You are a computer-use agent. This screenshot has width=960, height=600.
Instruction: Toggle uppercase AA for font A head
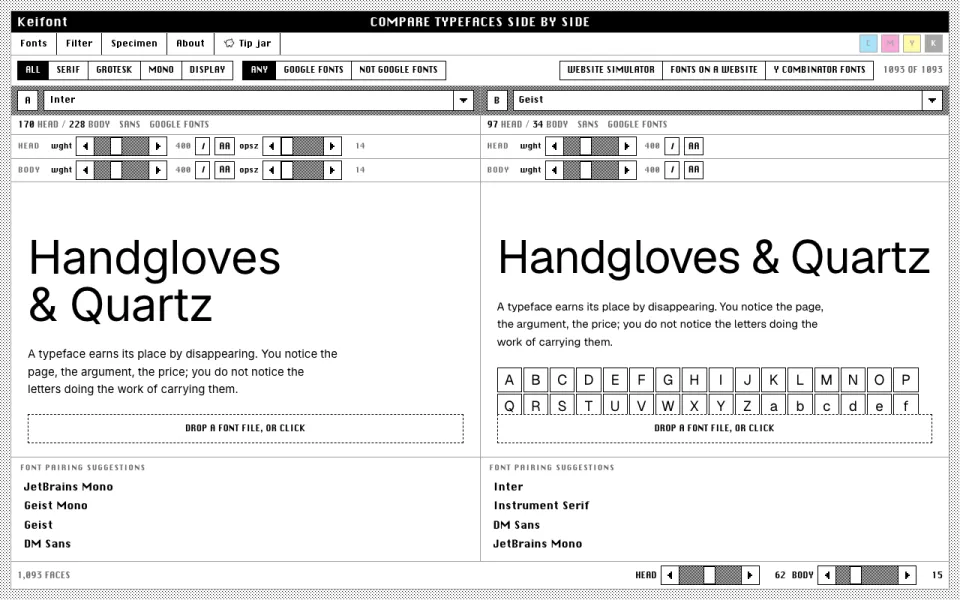pyautogui.click(x=225, y=146)
